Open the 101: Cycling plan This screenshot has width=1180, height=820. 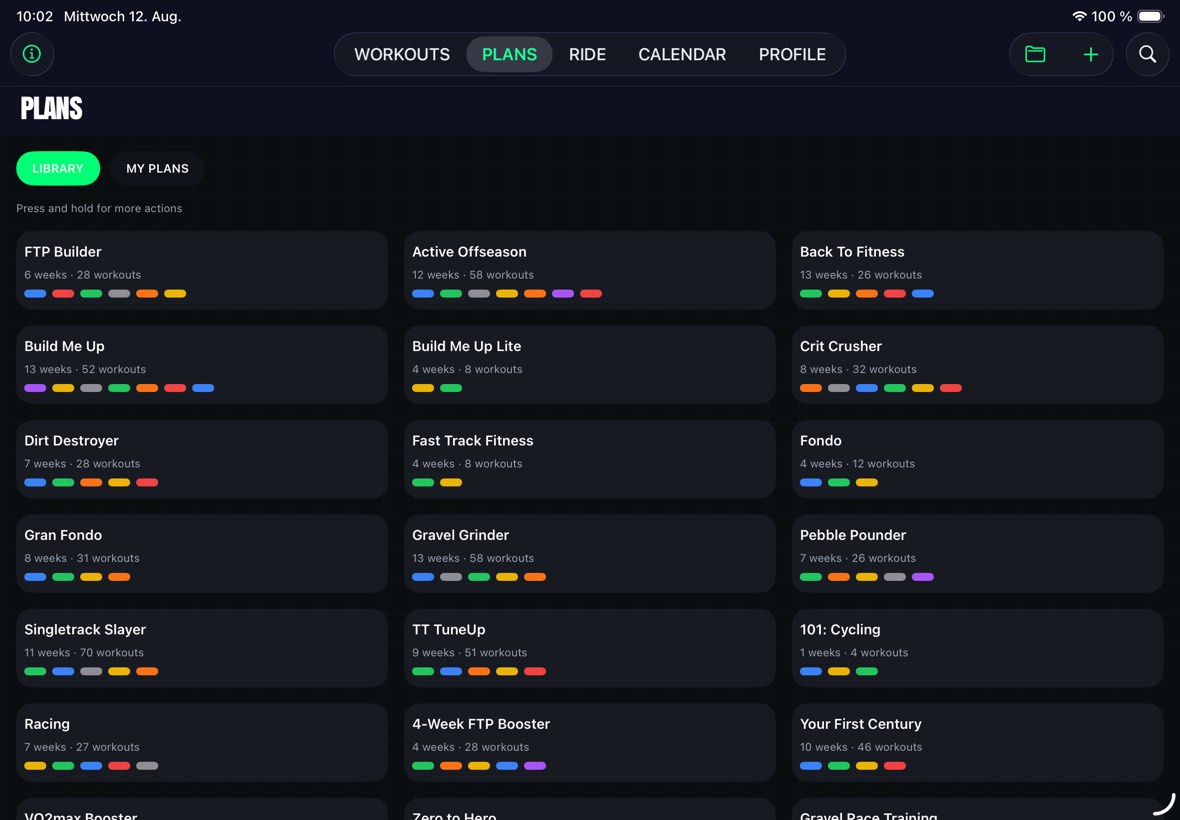[x=978, y=648]
